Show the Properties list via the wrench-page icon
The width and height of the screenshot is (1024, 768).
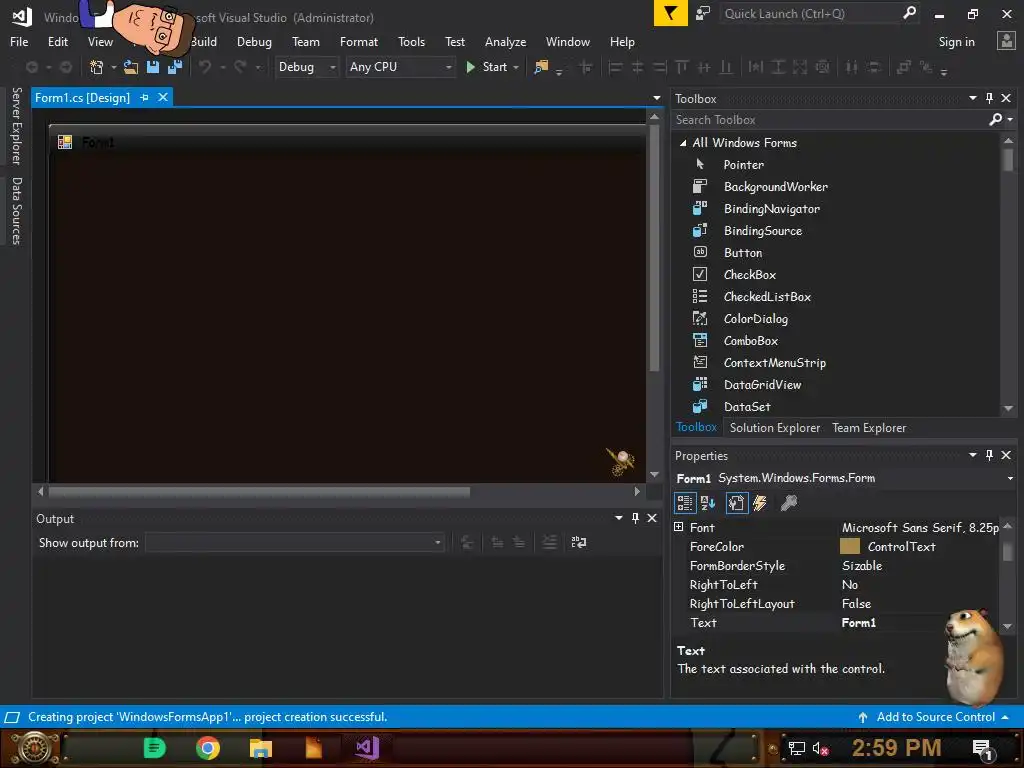[x=737, y=503]
